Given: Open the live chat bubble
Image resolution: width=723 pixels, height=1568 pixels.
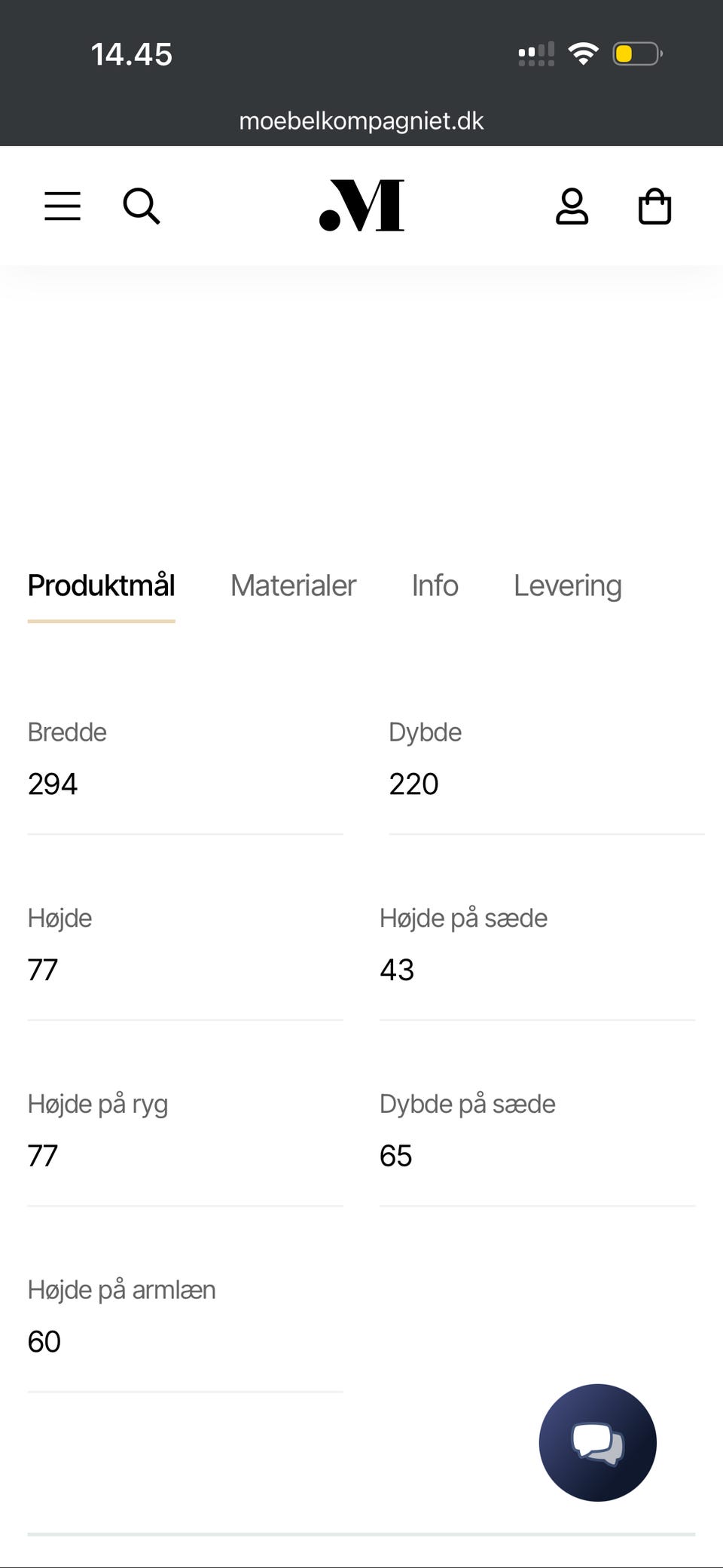Looking at the screenshot, I should [597, 1442].
